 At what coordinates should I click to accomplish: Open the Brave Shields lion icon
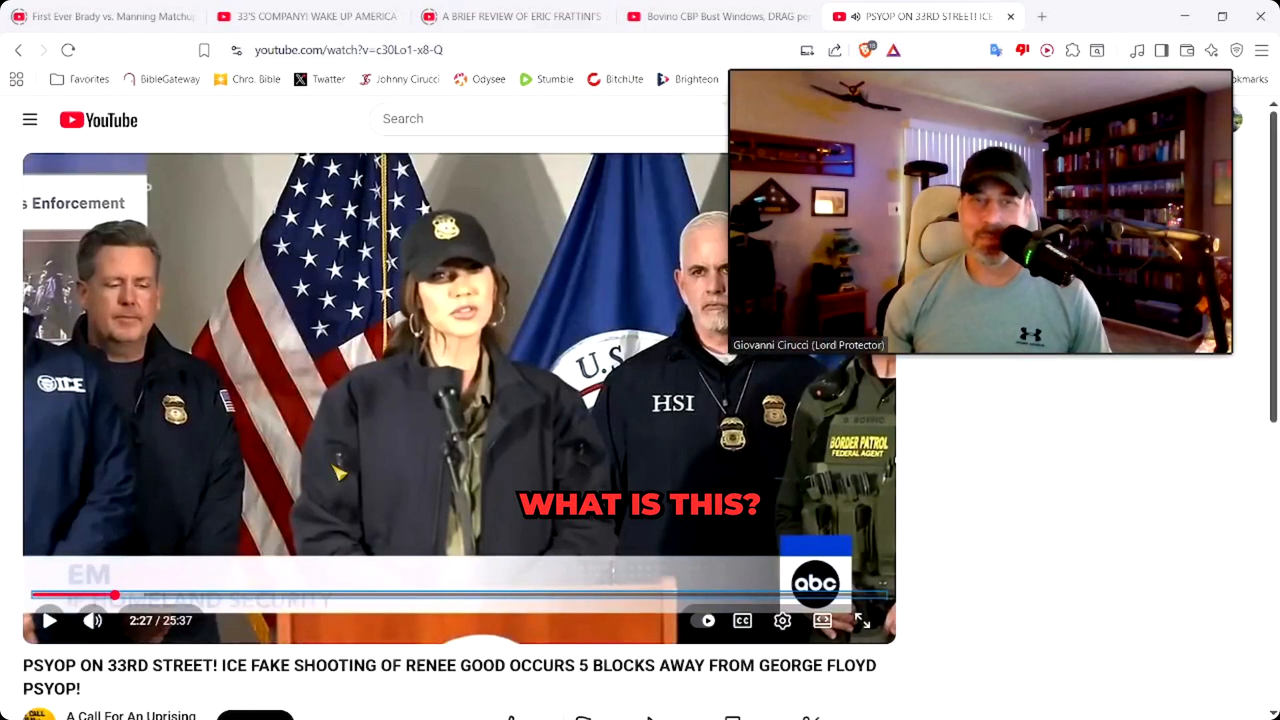tap(867, 50)
